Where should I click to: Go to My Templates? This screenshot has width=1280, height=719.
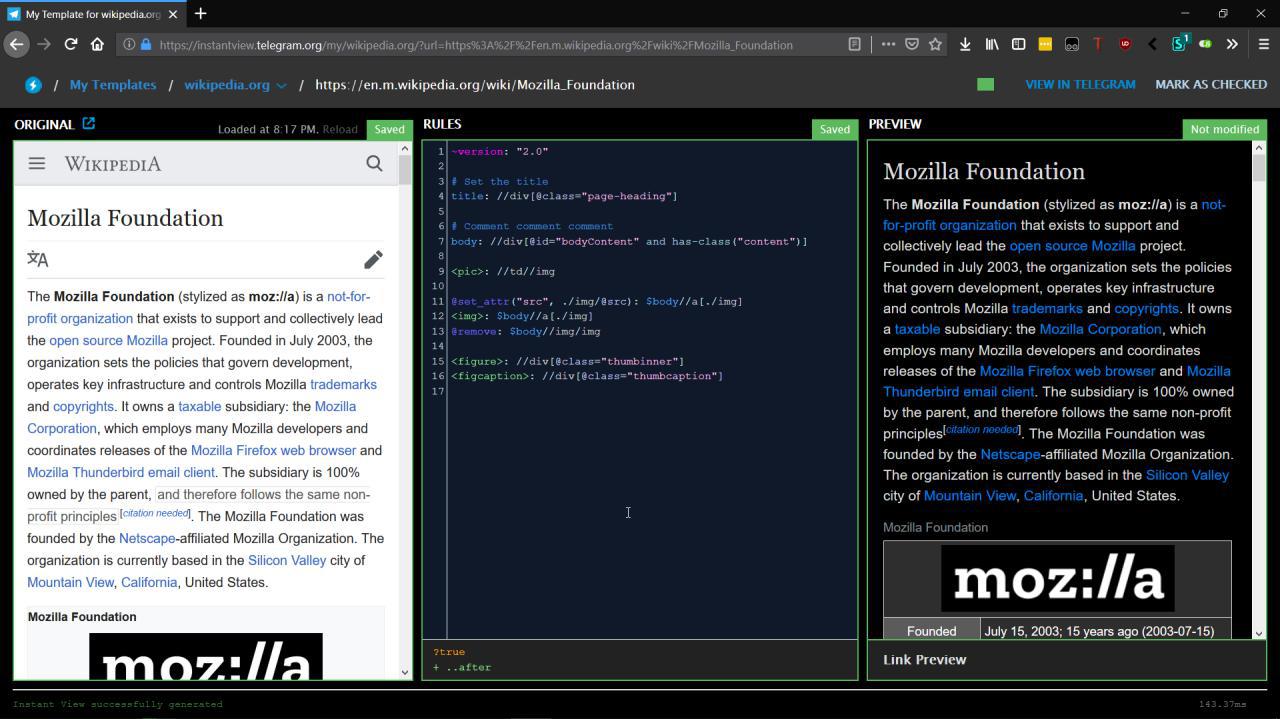pos(112,85)
